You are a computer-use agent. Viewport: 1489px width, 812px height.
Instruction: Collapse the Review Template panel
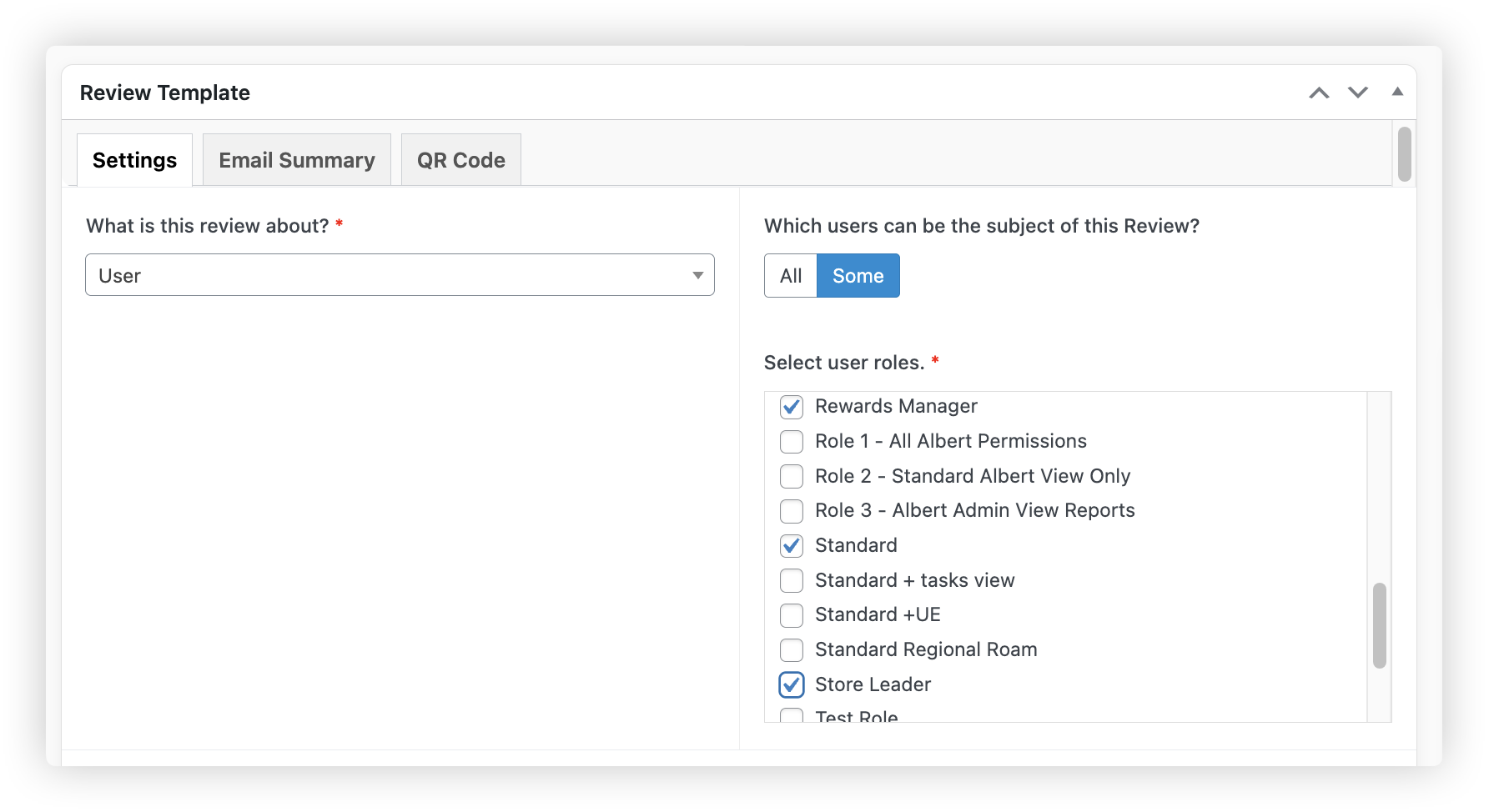point(1397,92)
